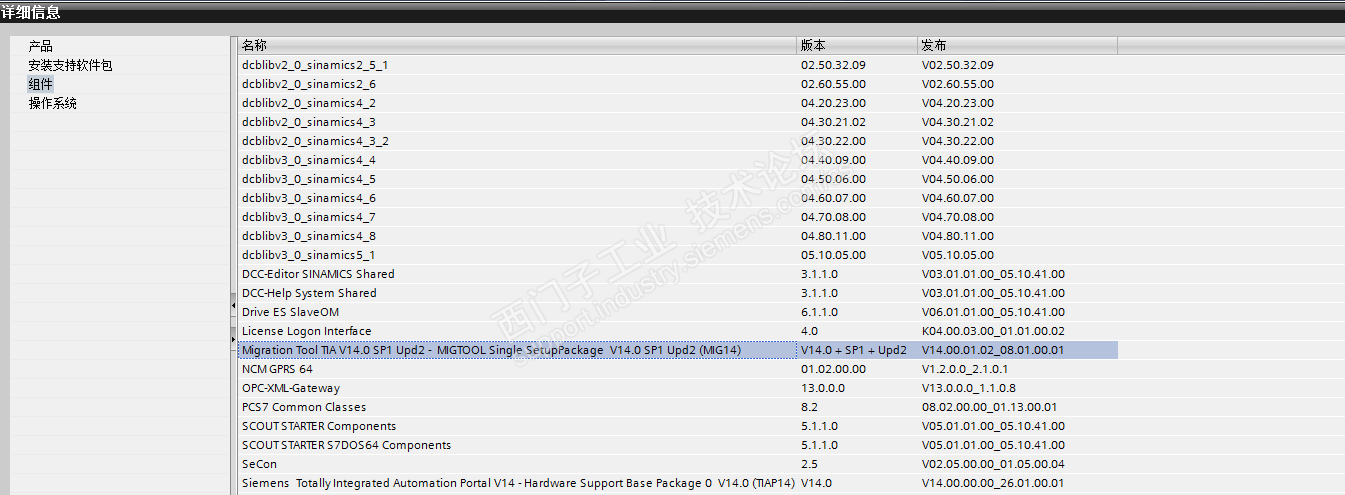Screen dimensions: 1345x495
Task: Select row dcblibv2_0_sinamics4_3_2
Action: 678,141
